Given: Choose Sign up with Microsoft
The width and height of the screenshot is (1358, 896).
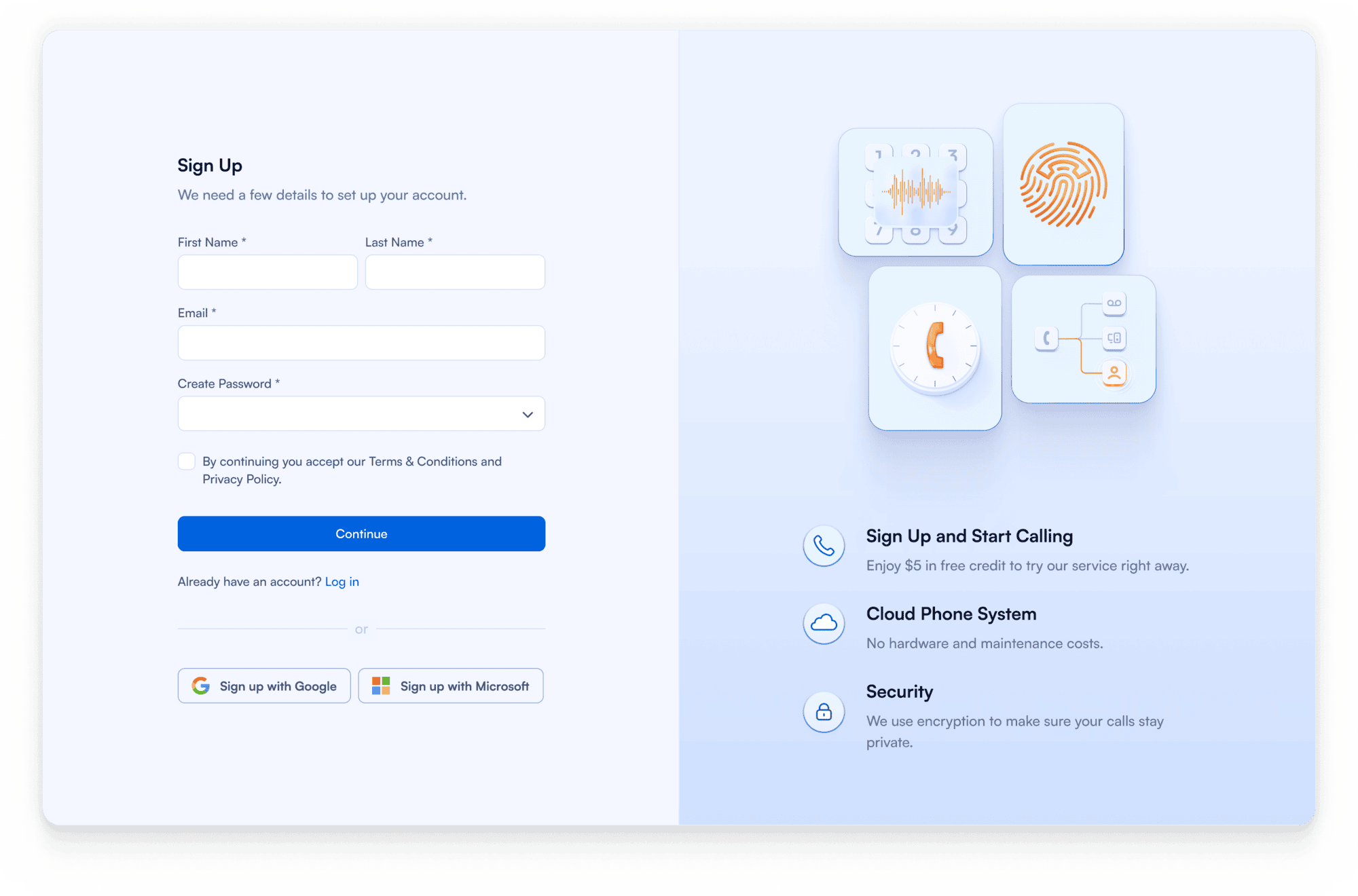Looking at the screenshot, I should pos(451,686).
